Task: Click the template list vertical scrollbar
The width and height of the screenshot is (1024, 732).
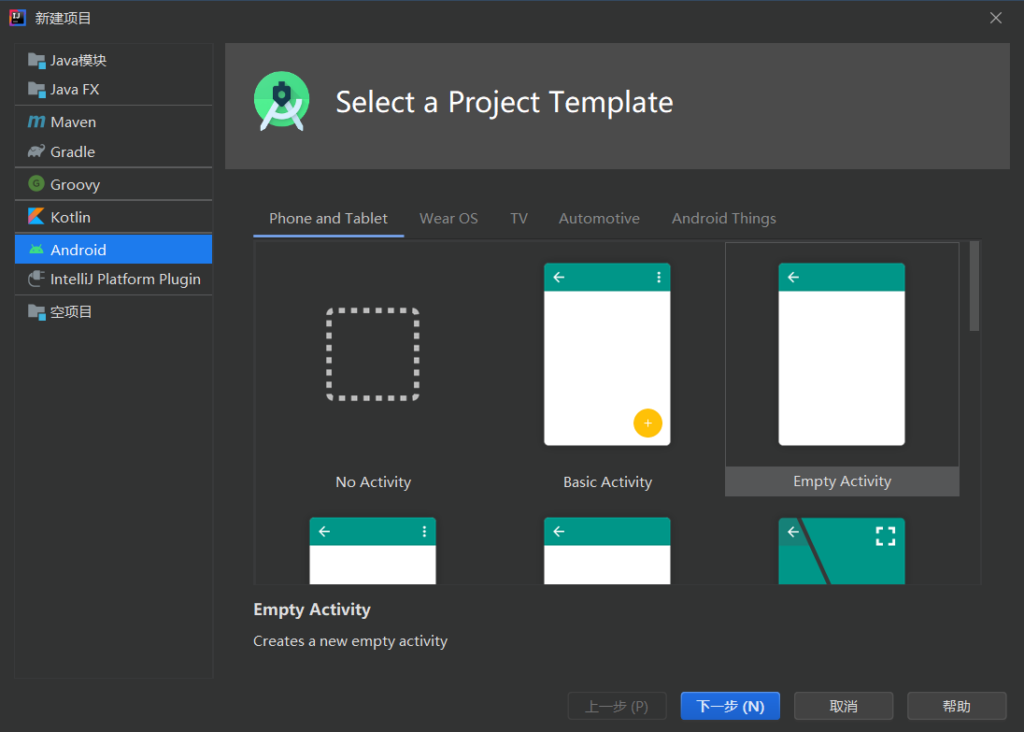Action: pyautogui.click(x=974, y=286)
